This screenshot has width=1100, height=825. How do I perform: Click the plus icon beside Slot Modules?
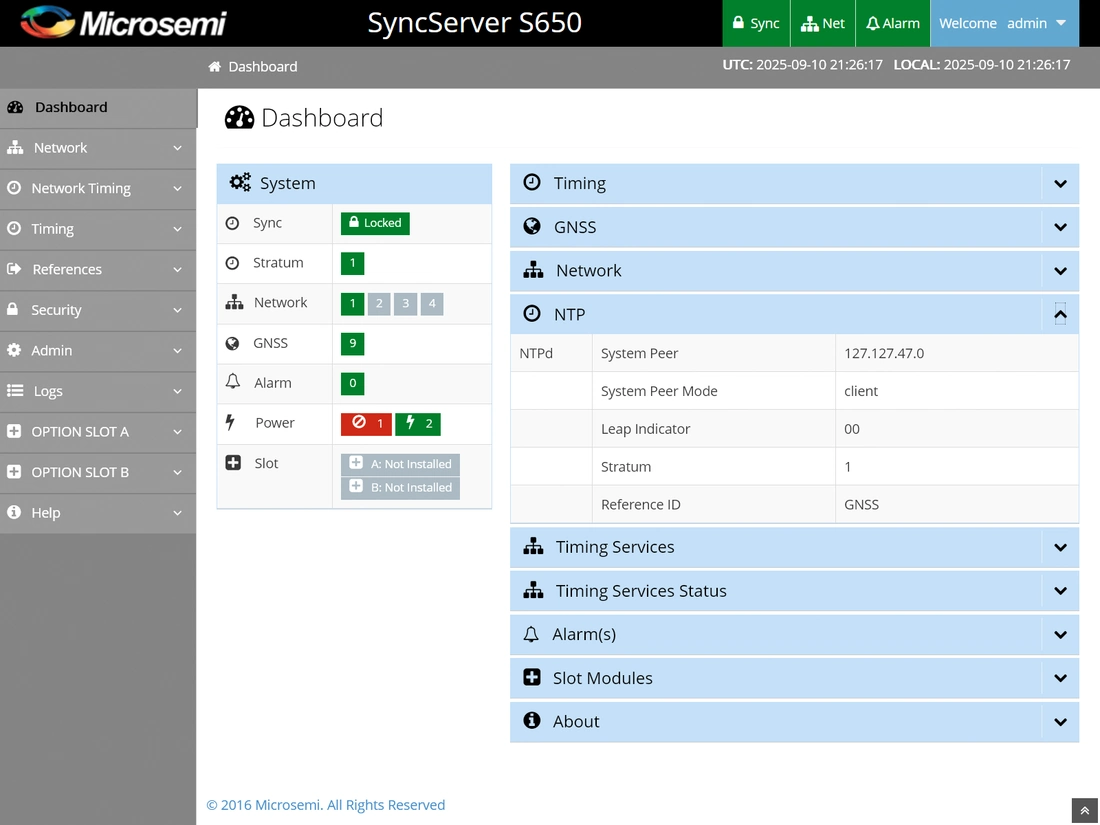tap(532, 677)
